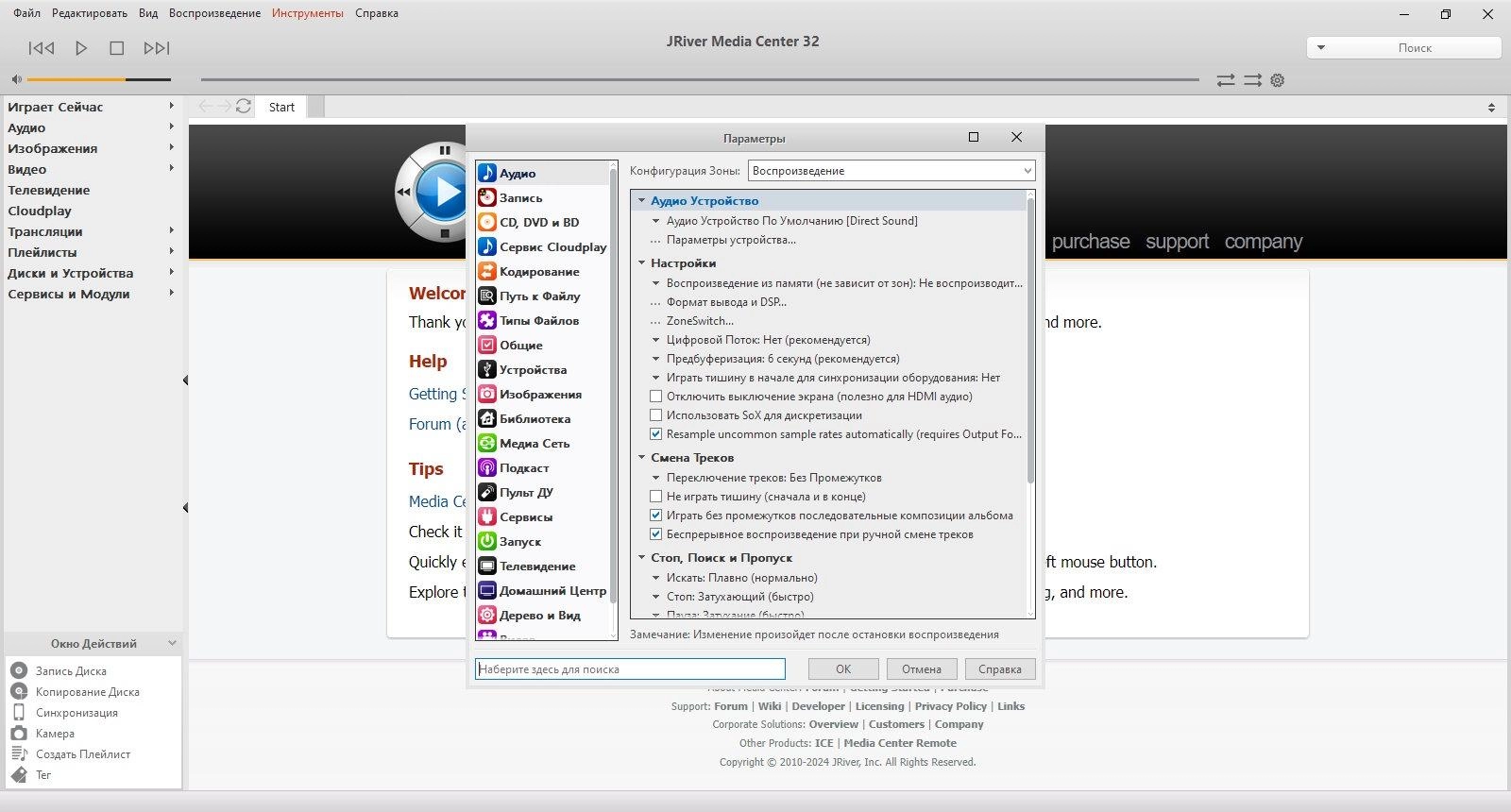Enable Использовать SoX для дискретизации checkbox
The height and width of the screenshot is (812, 1511).
(x=656, y=415)
